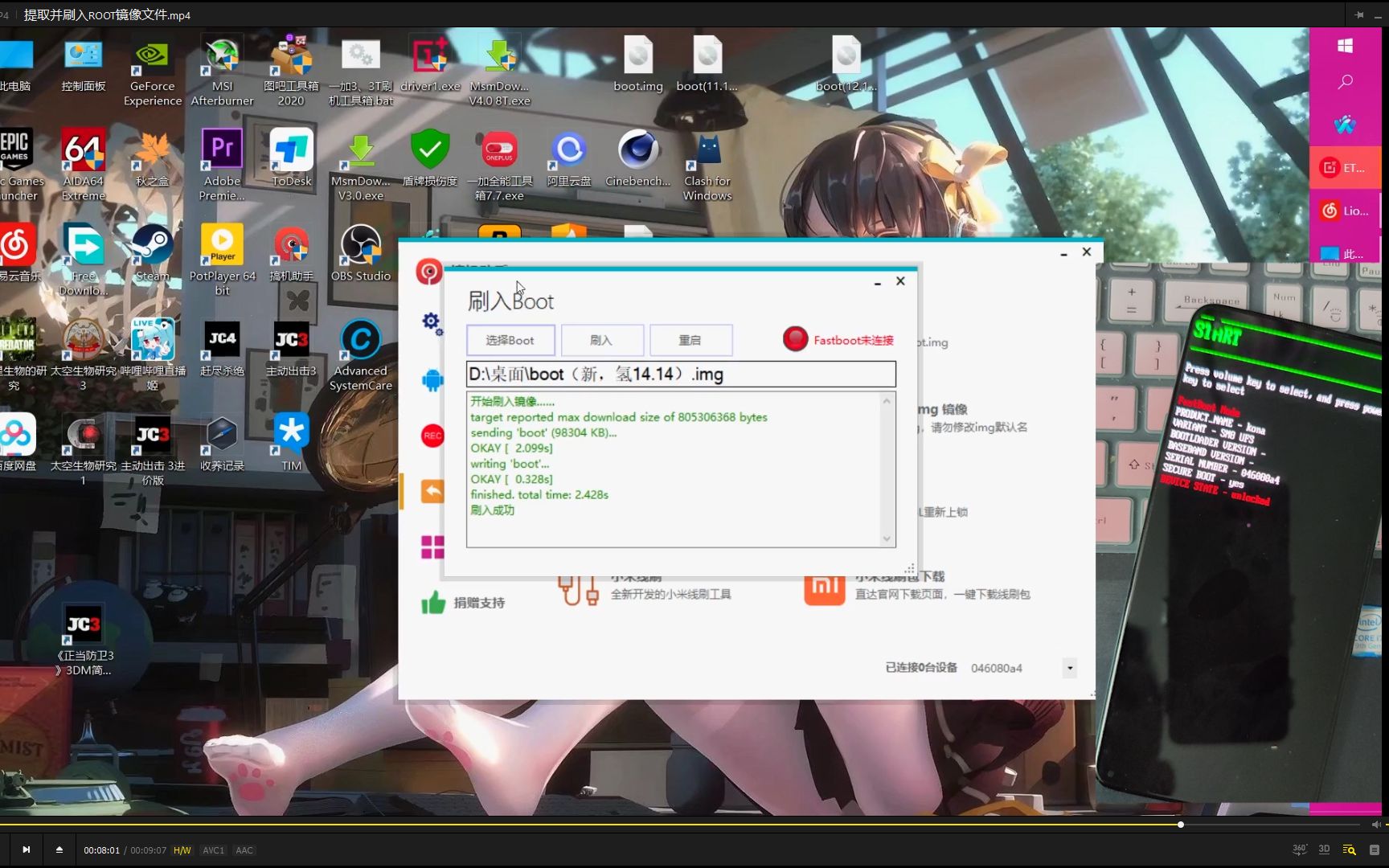Open the 控制面板 desktop icon
The height and width of the screenshot is (868, 1389).
[x=84, y=64]
